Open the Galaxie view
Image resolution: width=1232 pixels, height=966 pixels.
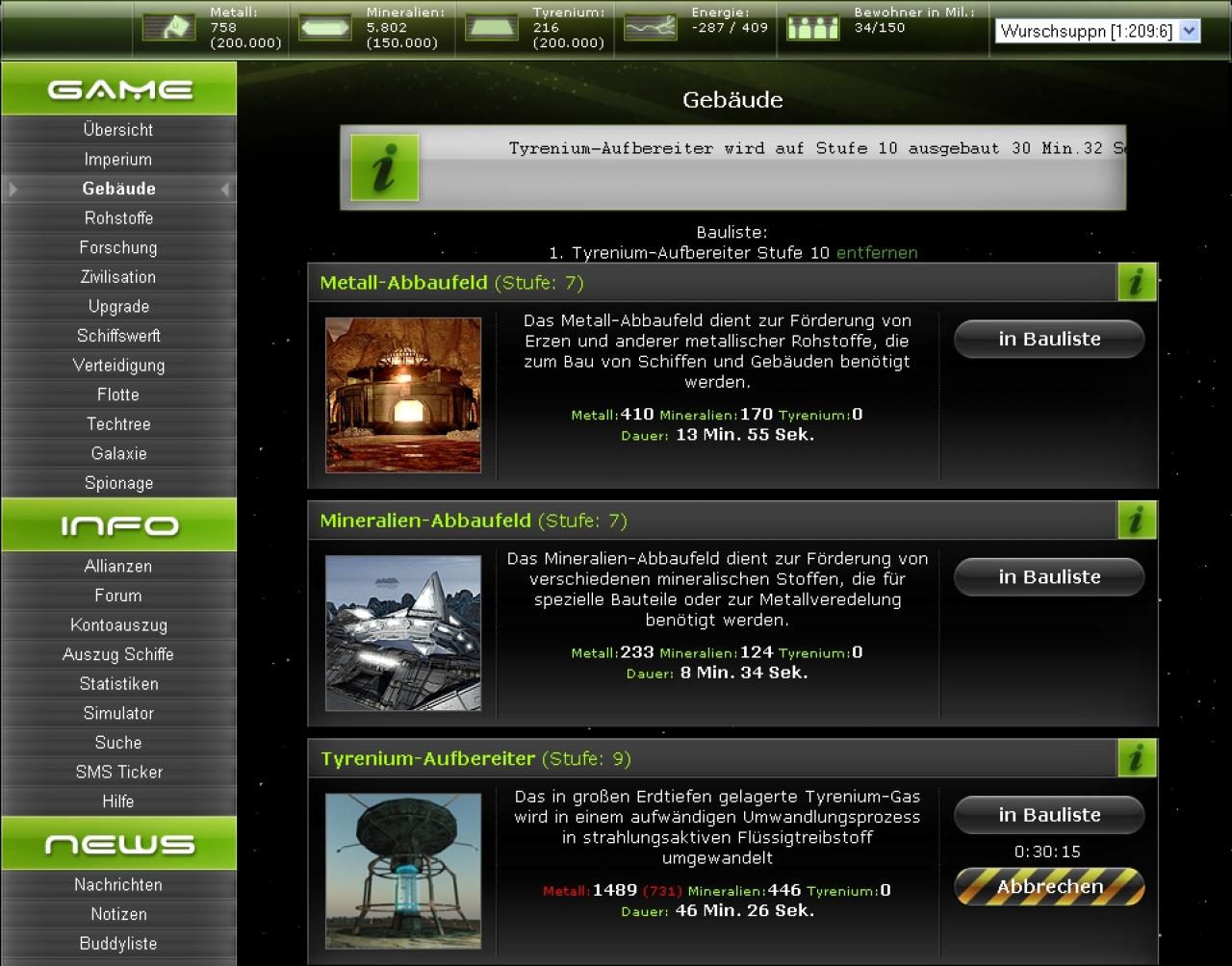pyautogui.click(x=118, y=453)
